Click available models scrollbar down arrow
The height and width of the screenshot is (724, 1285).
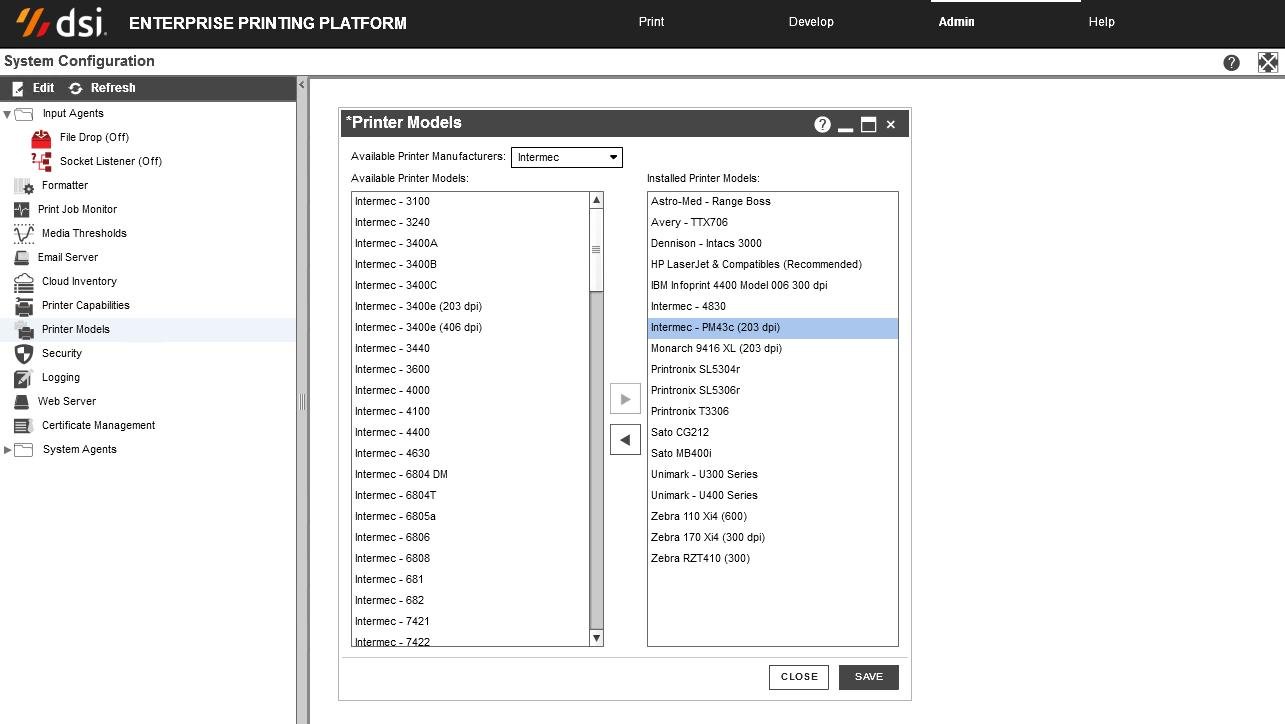pos(596,638)
